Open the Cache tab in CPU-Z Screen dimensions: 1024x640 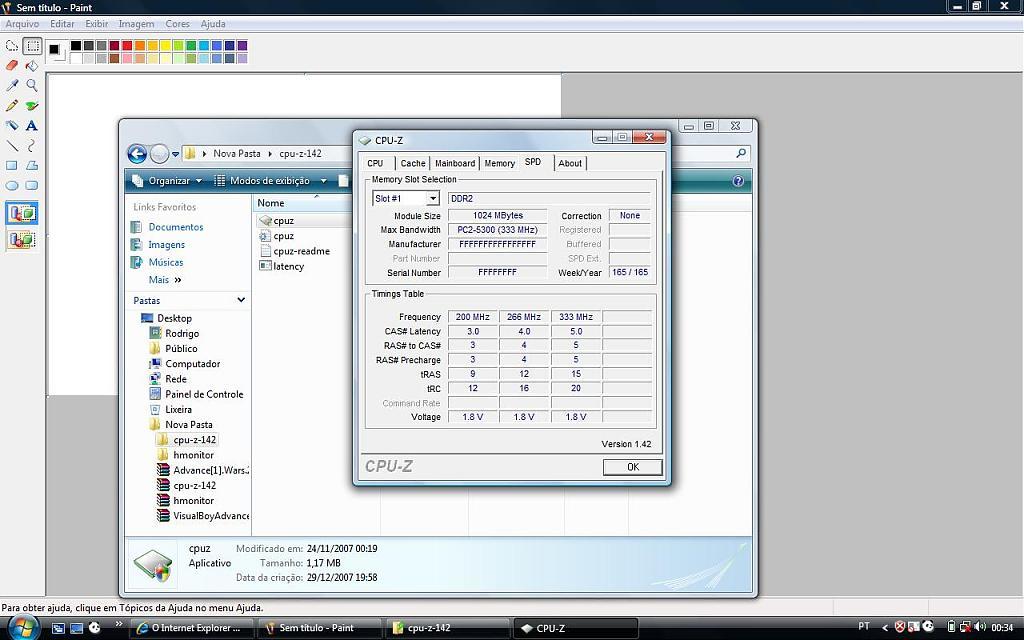click(413, 163)
